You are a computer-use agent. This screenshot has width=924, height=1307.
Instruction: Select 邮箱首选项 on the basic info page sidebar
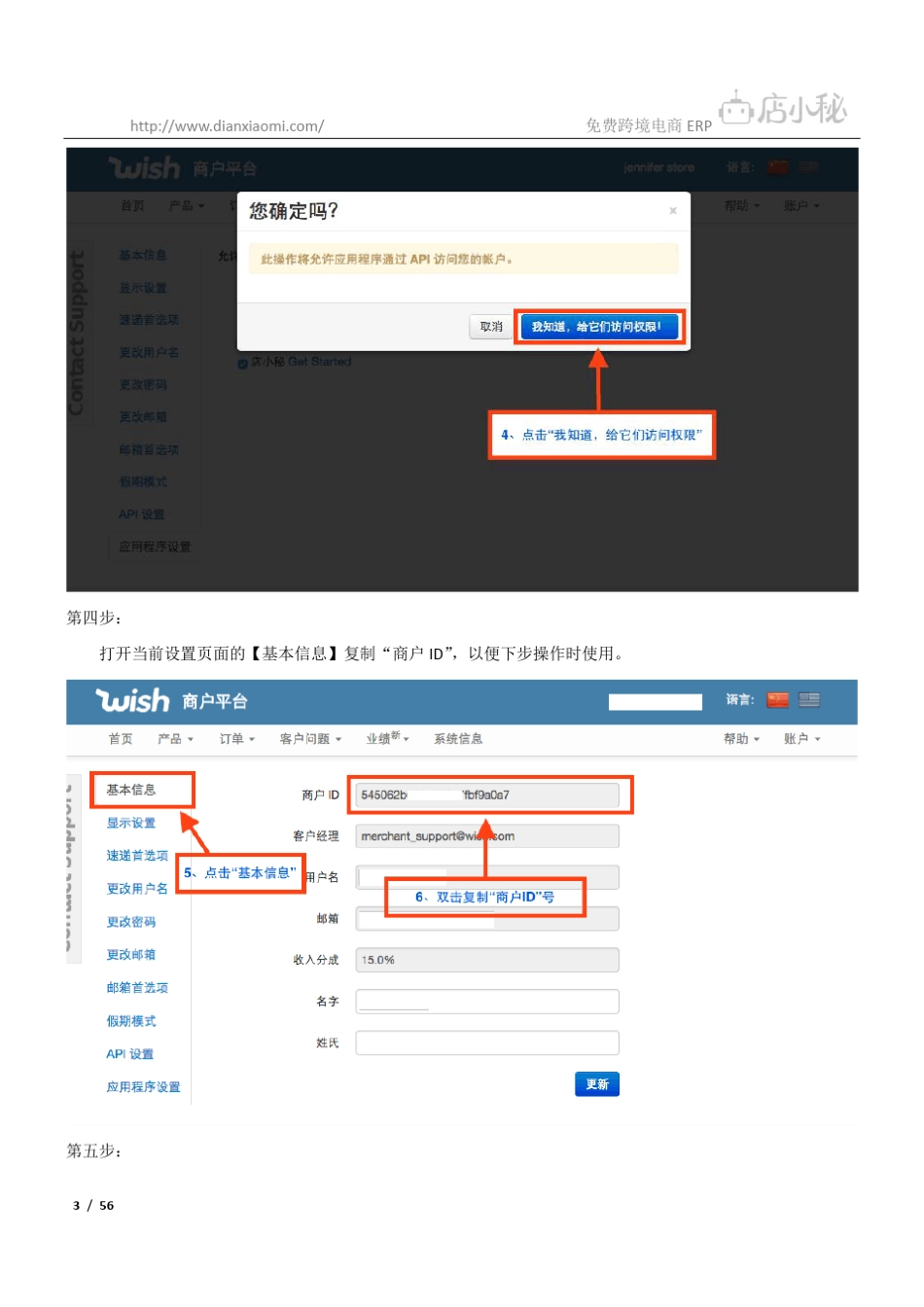coord(137,988)
